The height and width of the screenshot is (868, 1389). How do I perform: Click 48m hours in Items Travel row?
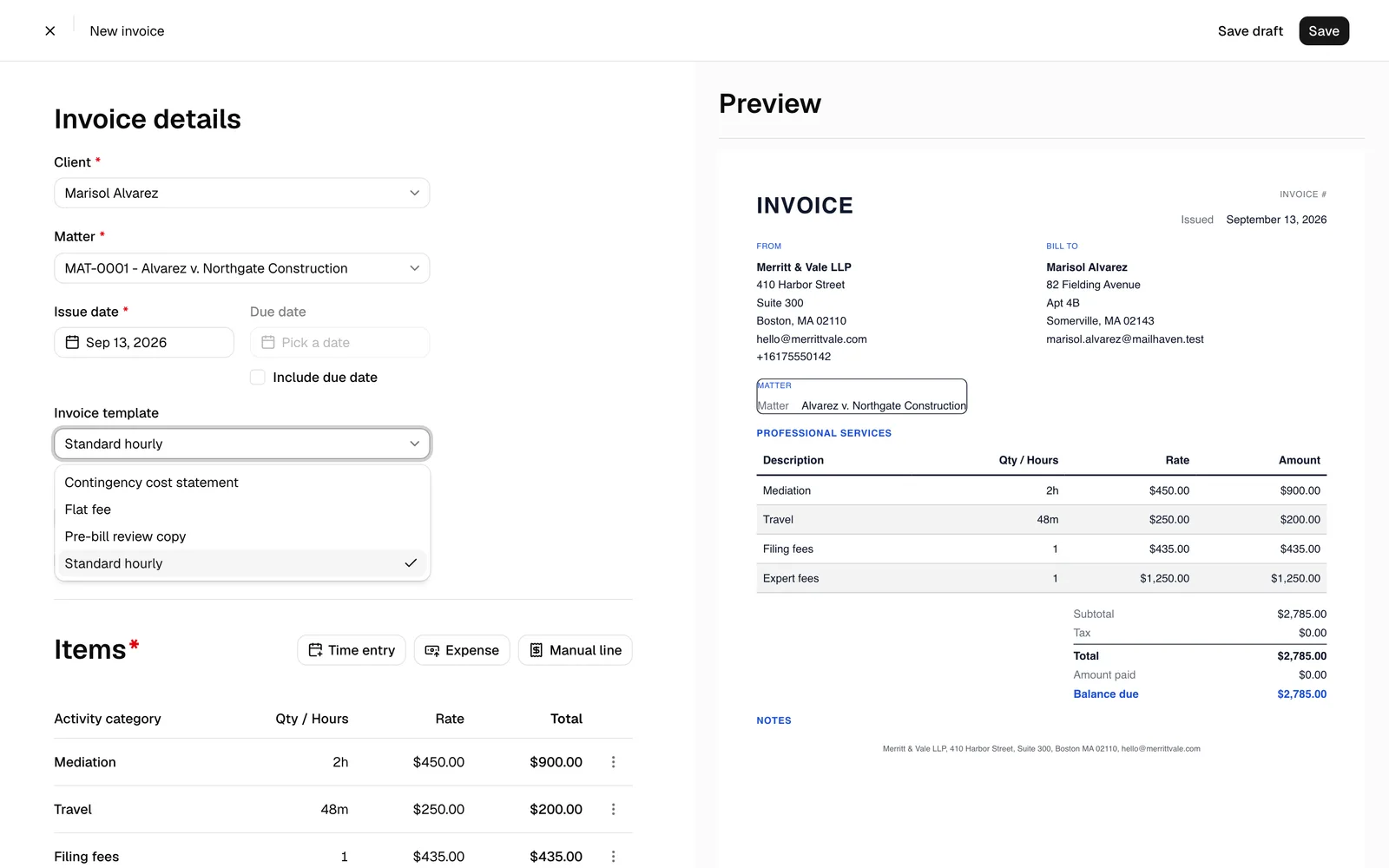click(x=334, y=809)
